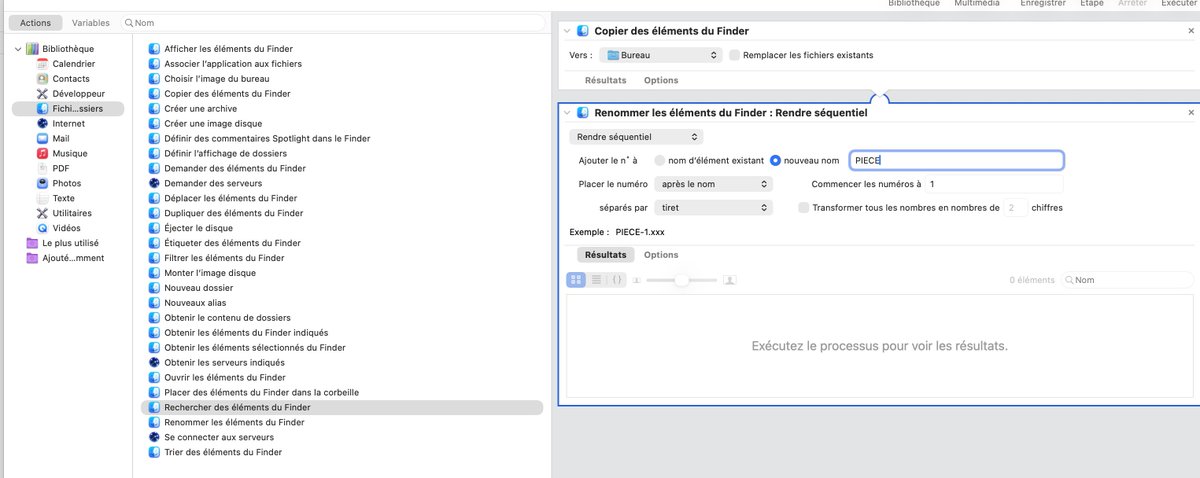Adjust the results thumbnail size slider

[682, 281]
